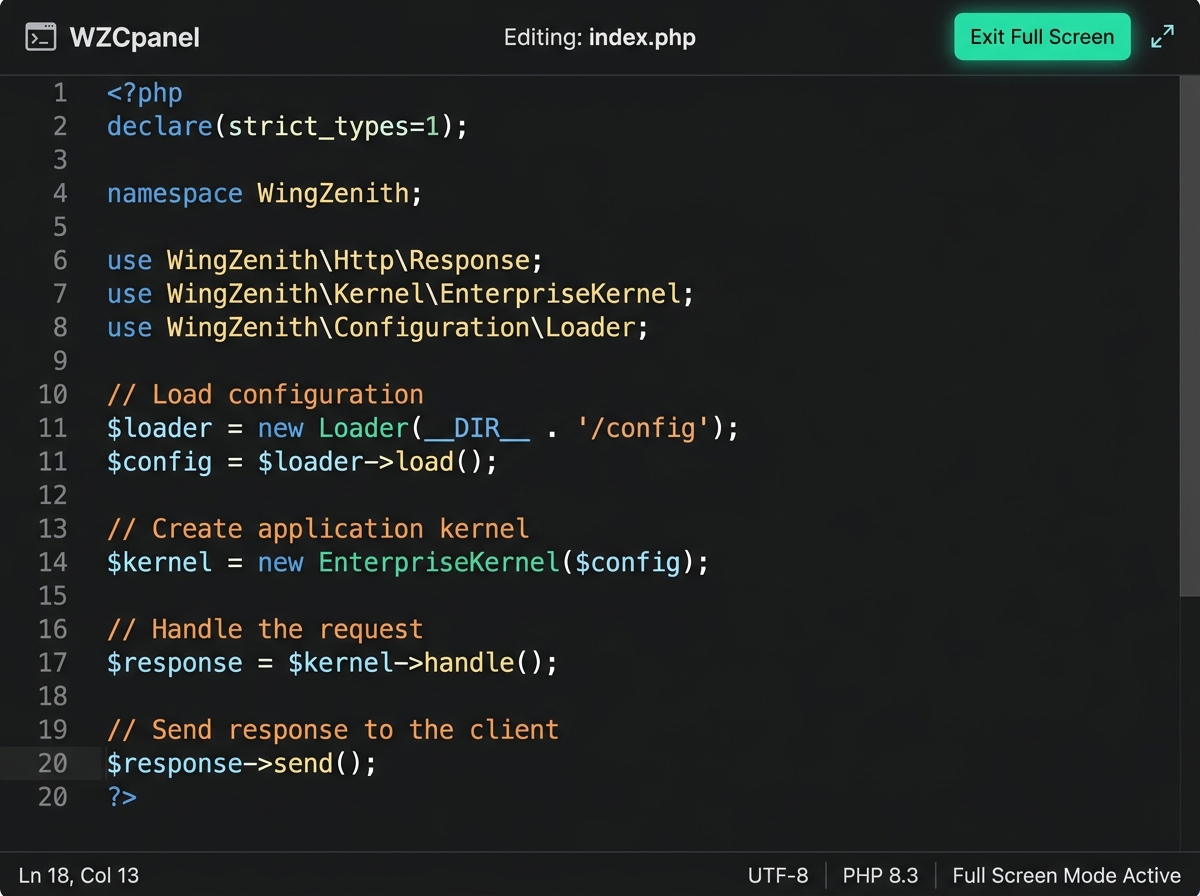This screenshot has height=896, width=1200.
Task: Click the '<?php' opening tag line
Action: tap(145, 93)
